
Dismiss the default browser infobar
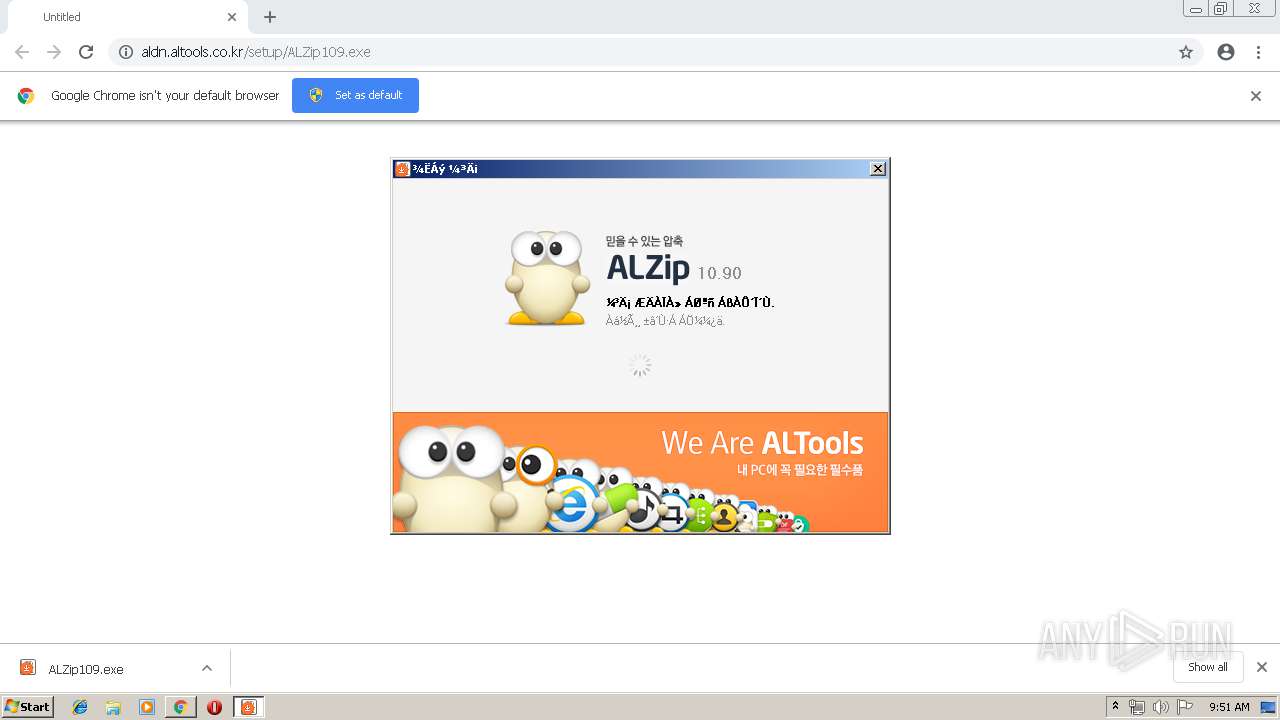[1256, 96]
